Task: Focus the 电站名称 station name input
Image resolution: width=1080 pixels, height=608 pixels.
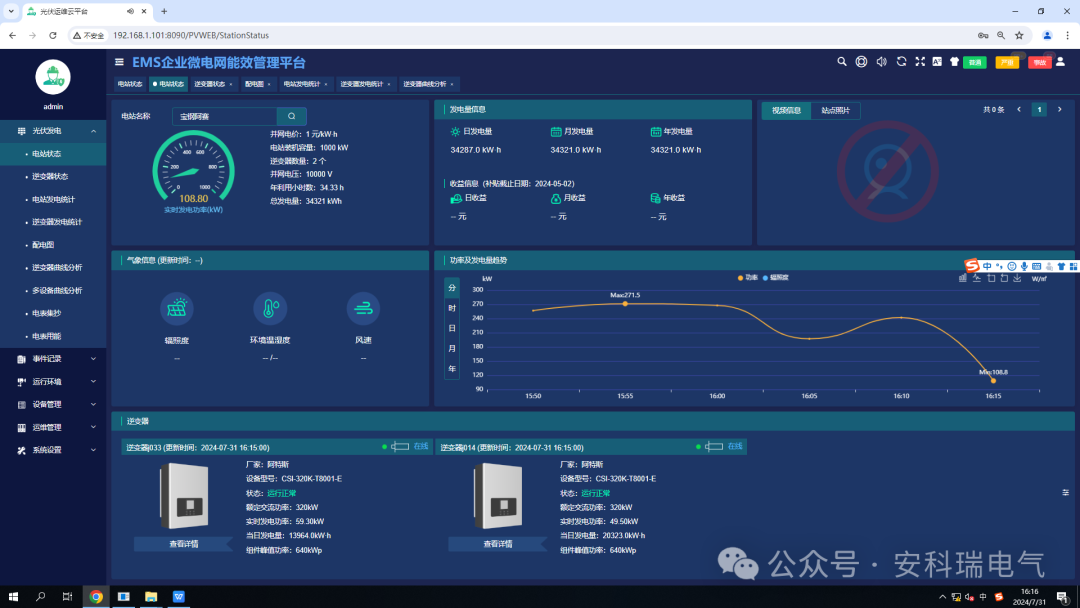Action: coord(225,116)
